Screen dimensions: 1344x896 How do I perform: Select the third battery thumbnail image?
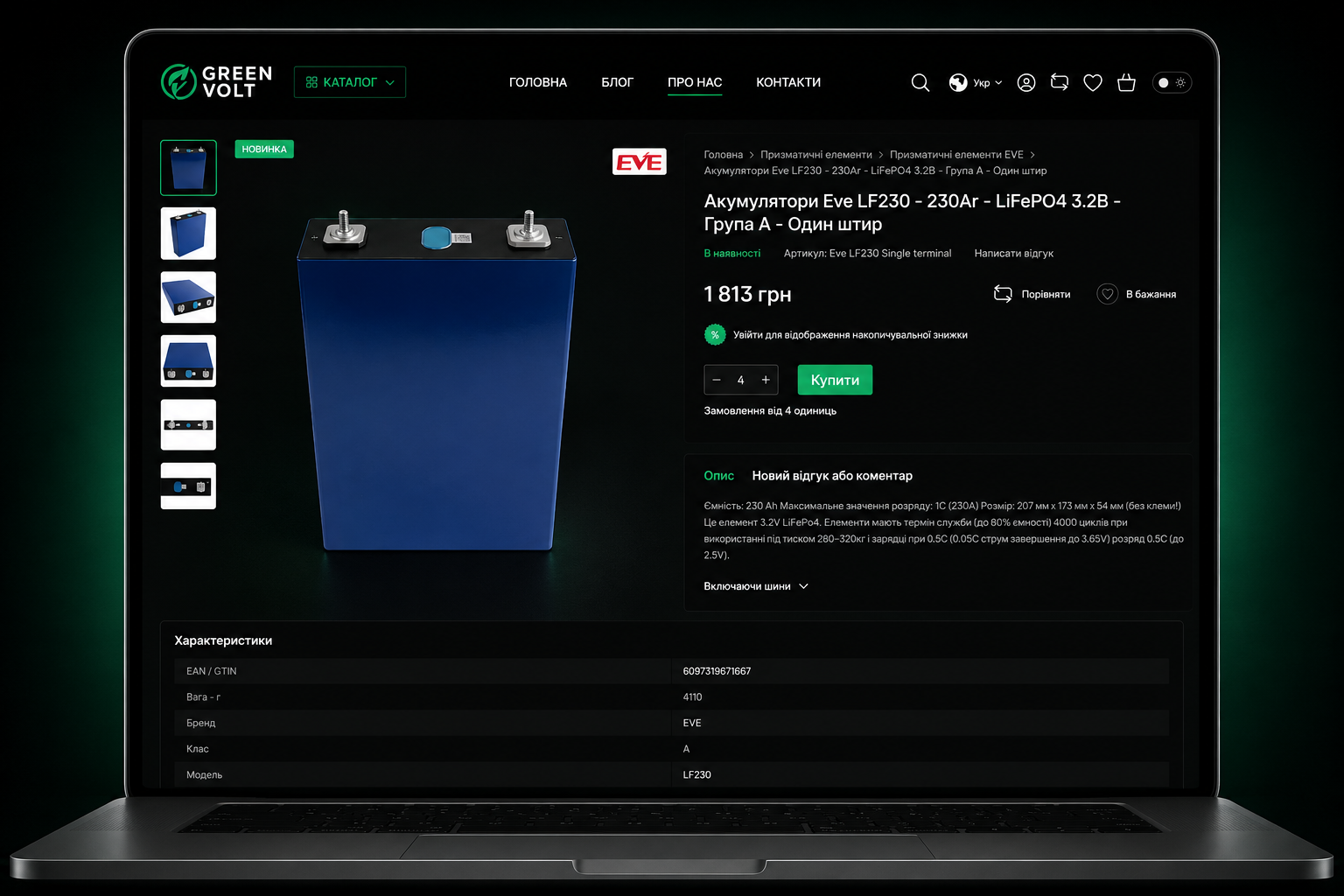click(x=188, y=297)
